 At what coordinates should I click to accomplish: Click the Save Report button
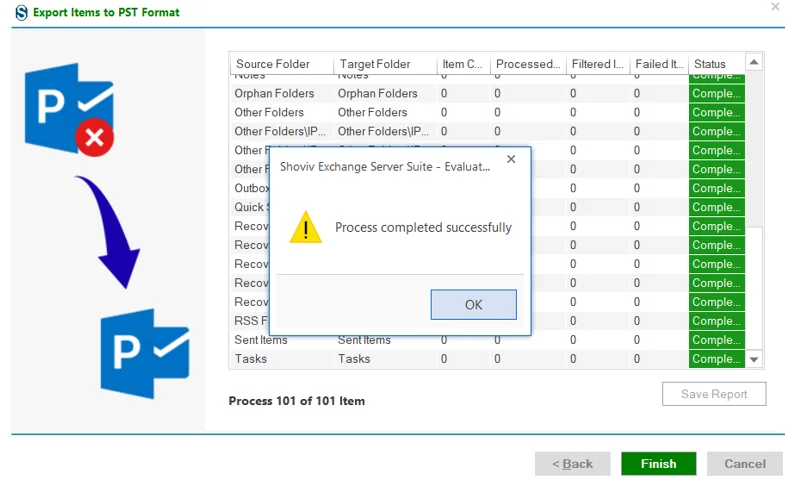[x=714, y=394]
